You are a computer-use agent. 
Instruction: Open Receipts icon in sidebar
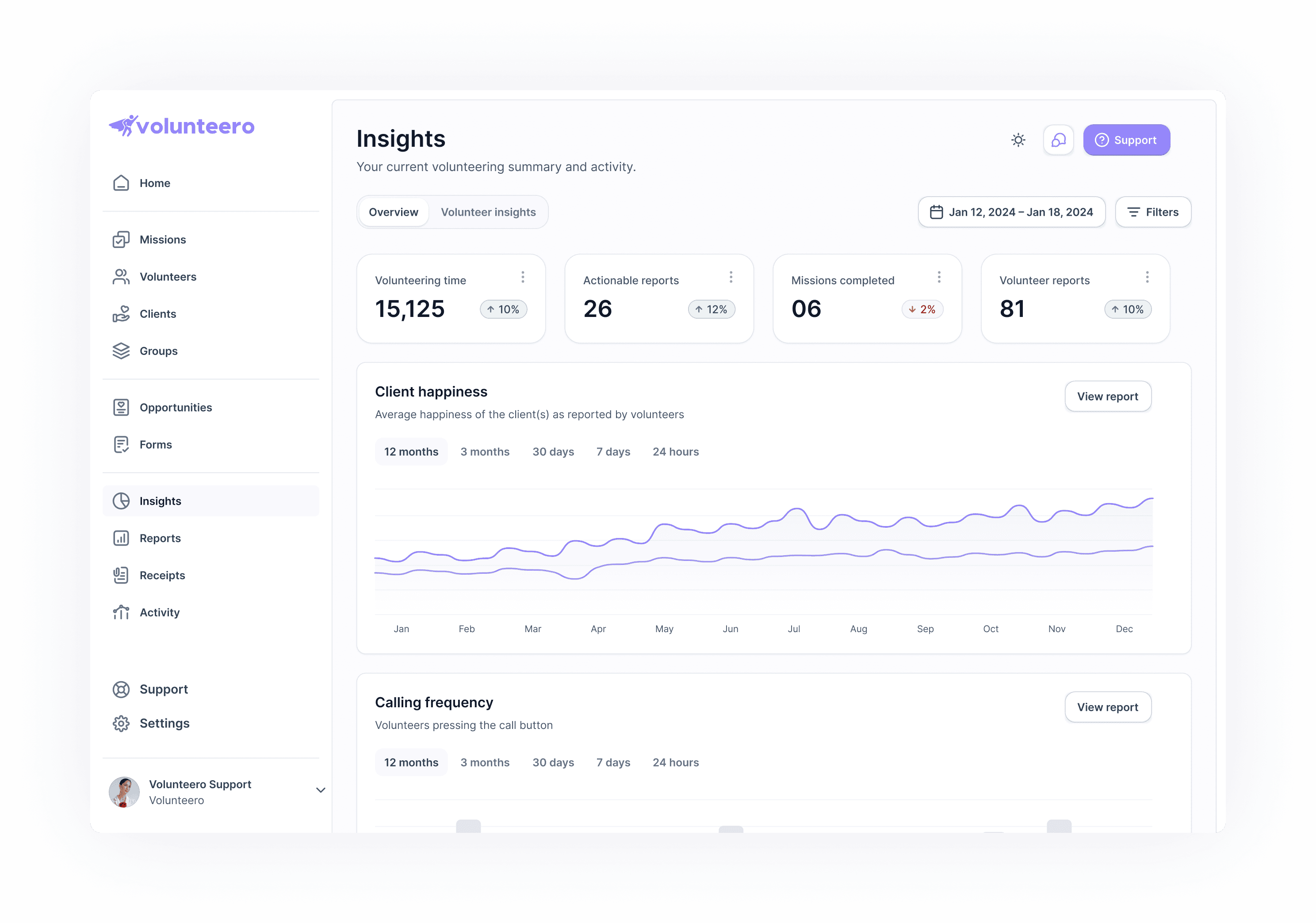tap(121, 575)
